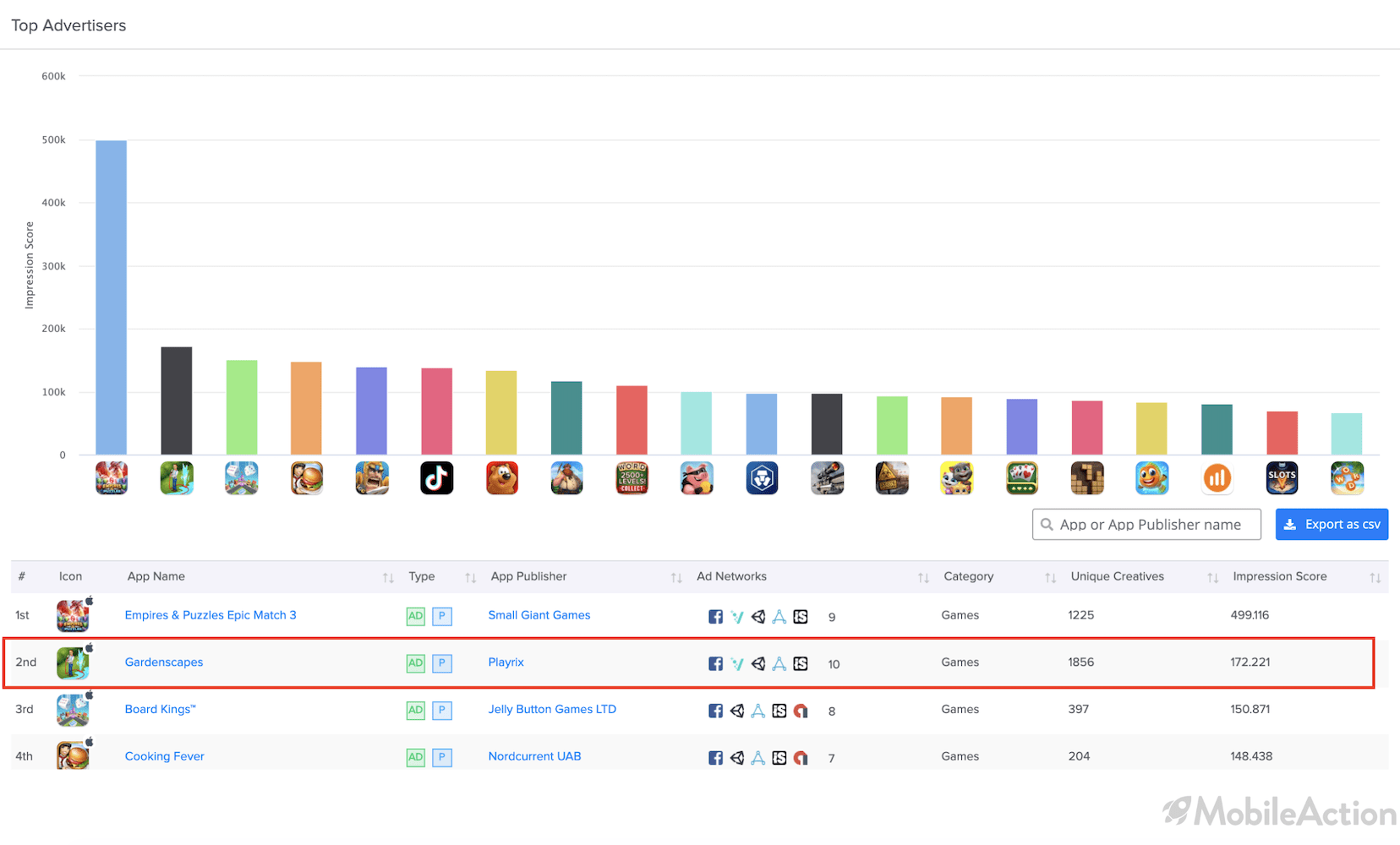
Task: Click the blue hexagon lion app icon
Action: point(762,478)
